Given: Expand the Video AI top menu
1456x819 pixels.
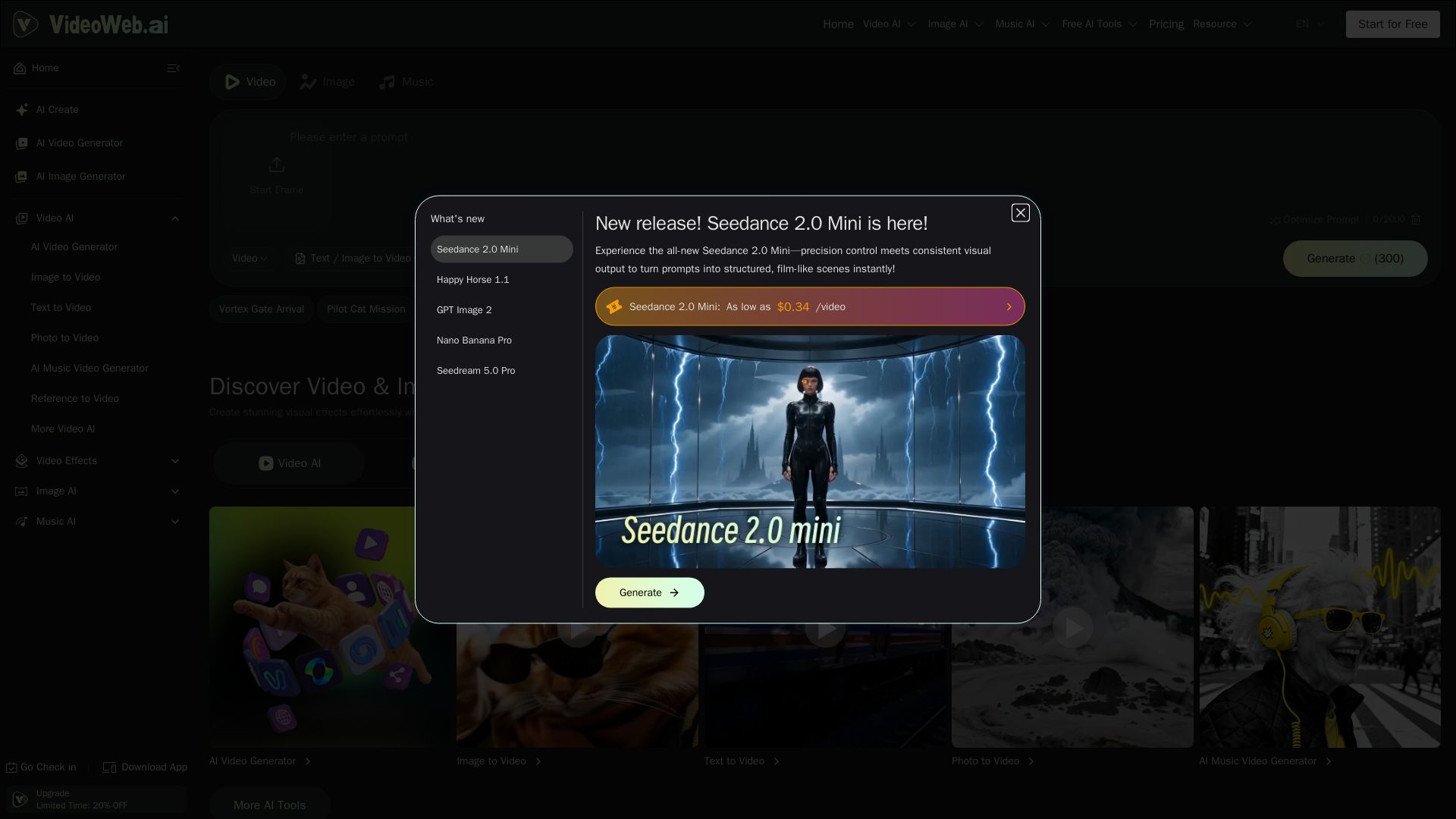Looking at the screenshot, I should 890,24.
